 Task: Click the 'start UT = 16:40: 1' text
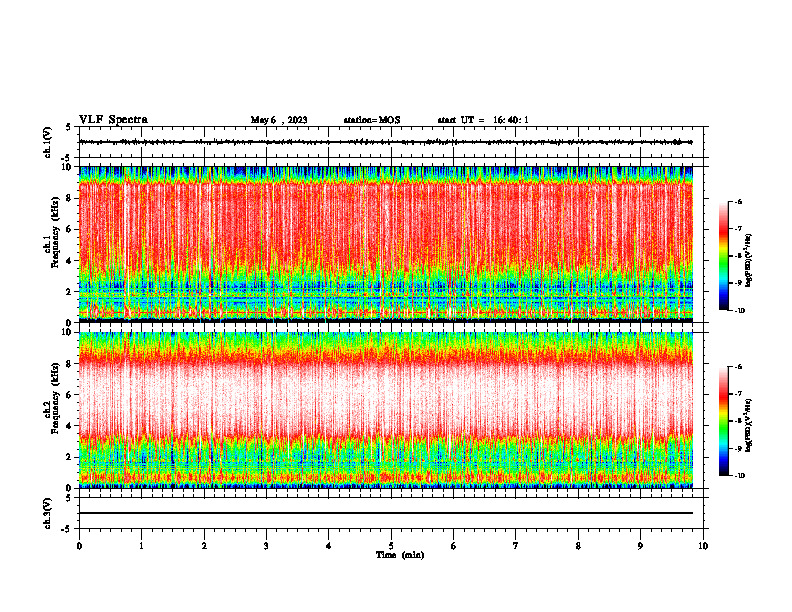tap(483, 120)
